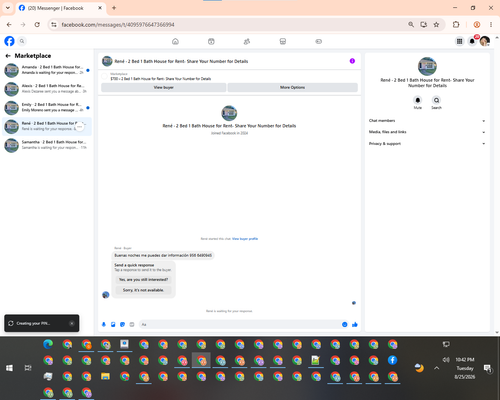Open the Friends/Groups icon in Facebook nav
This screenshot has height=400, width=500.
pyautogui.click(x=247, y=41)
